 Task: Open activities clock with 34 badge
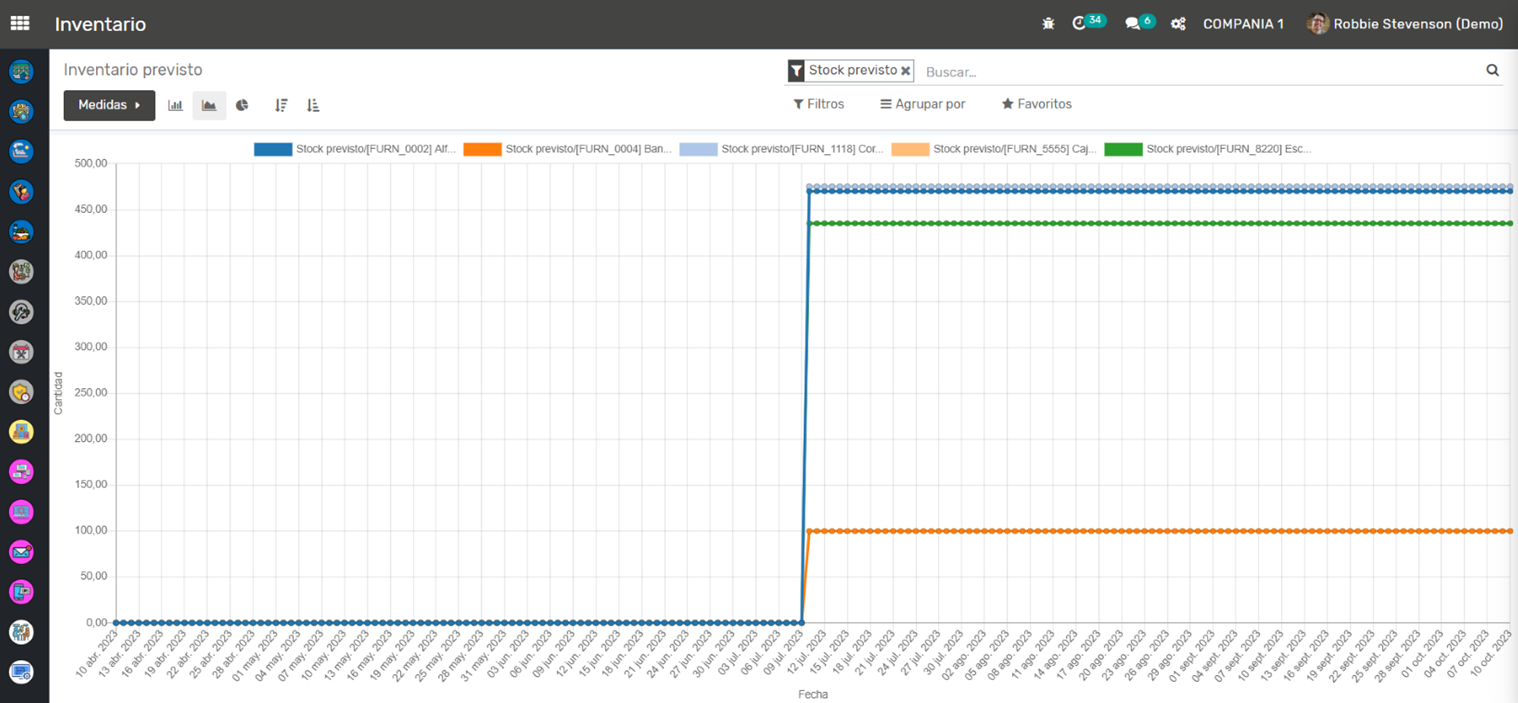click(x=1080, y=24)
